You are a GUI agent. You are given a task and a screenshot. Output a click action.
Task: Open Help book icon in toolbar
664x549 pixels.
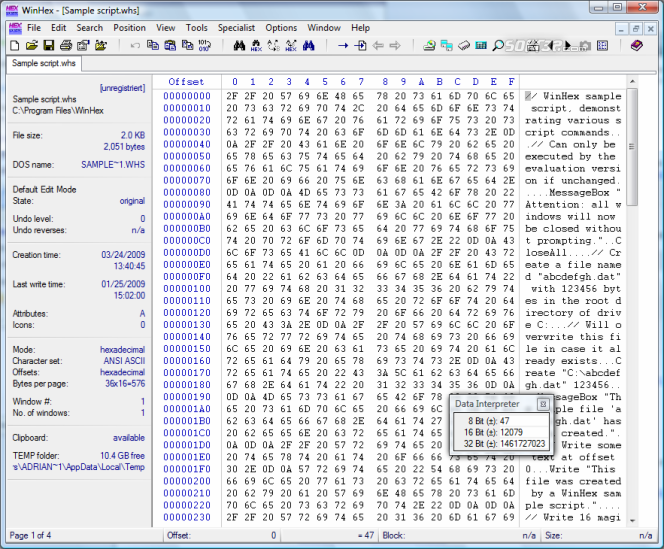point(636,45)
